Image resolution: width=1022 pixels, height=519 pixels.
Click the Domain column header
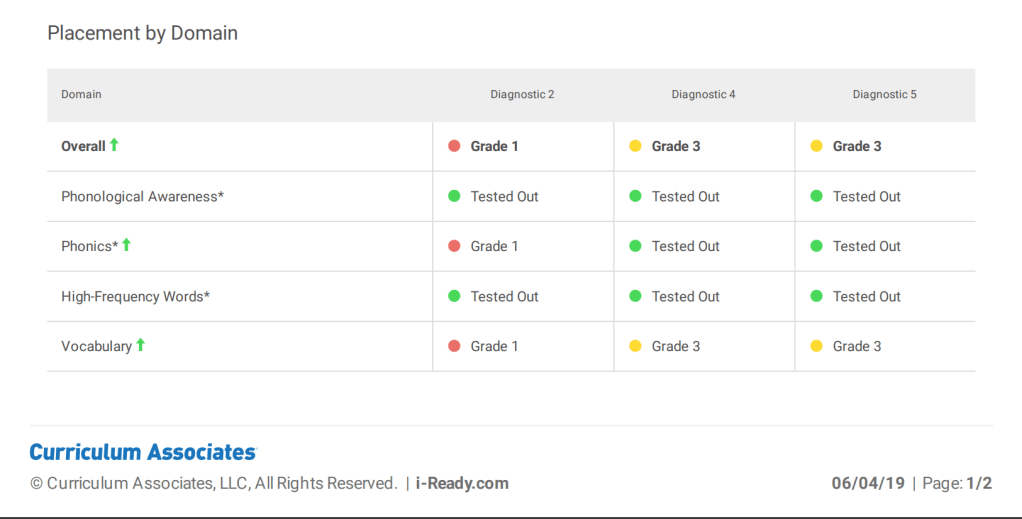coord(81,95)
